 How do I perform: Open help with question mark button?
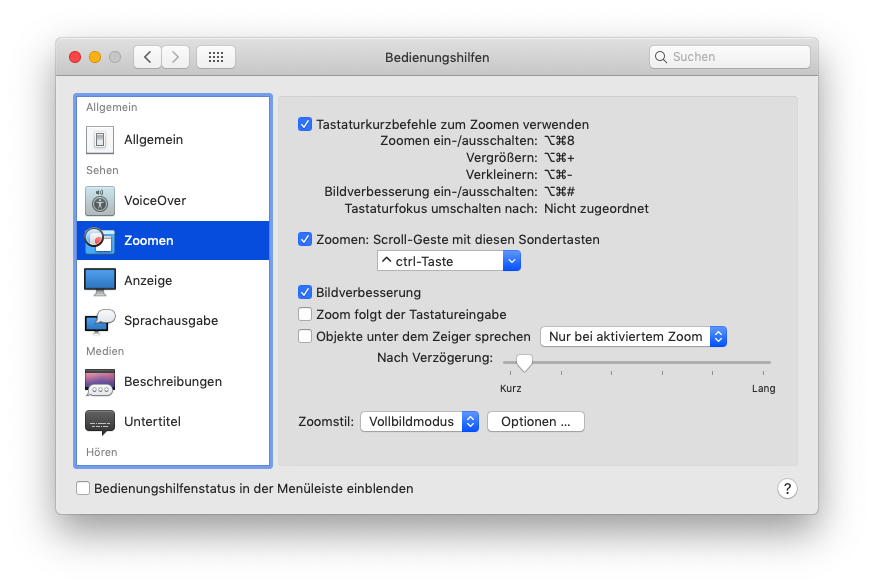(x=787, y=488)
